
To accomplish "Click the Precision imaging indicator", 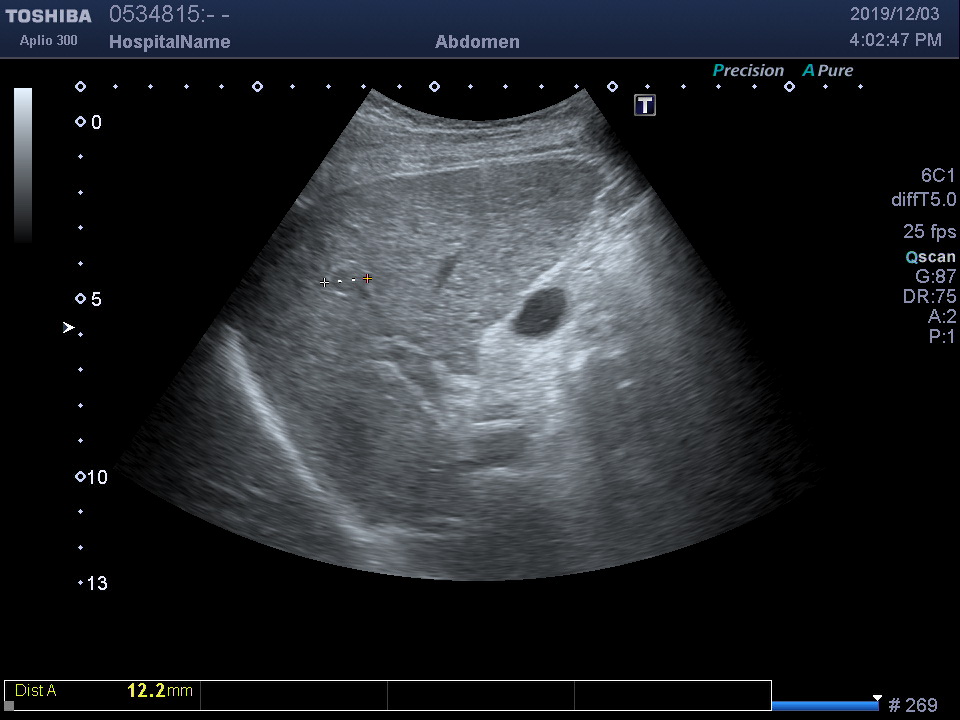I will point(748,70).
